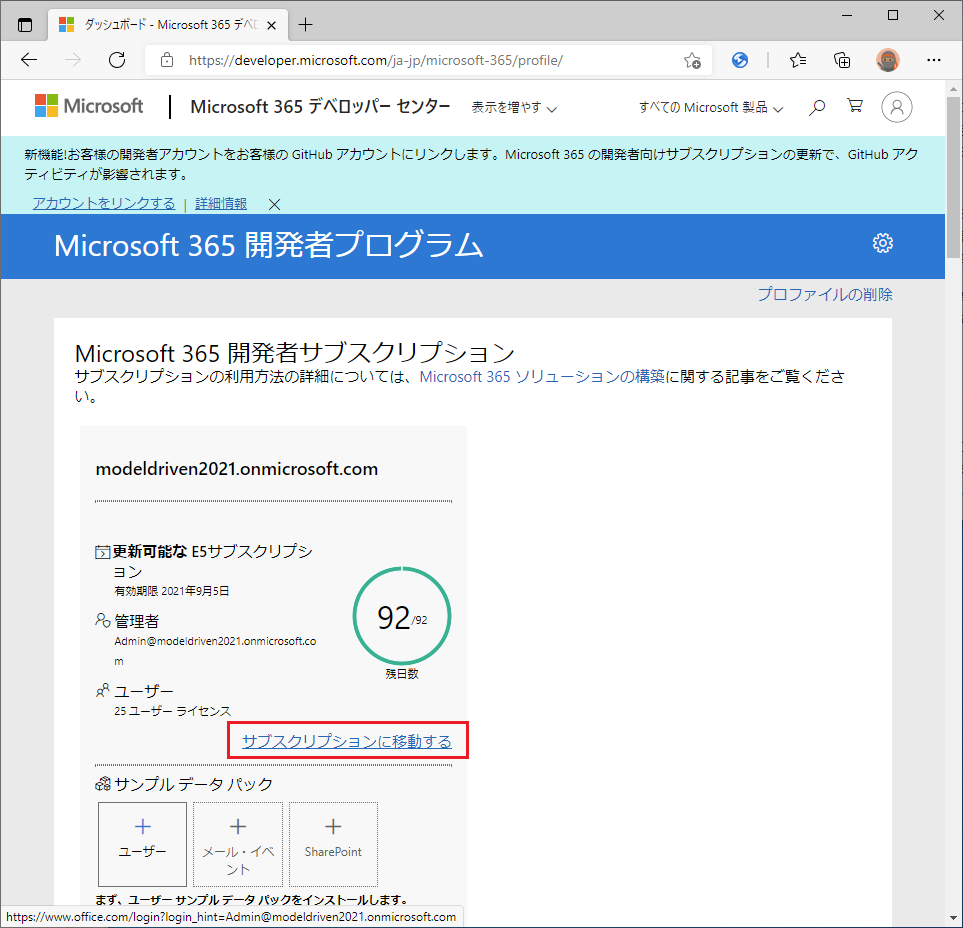Click the サンプル データ パック icon
This screenshot has width=963, height=928.
pyautogui.click(x=103, y=784)
